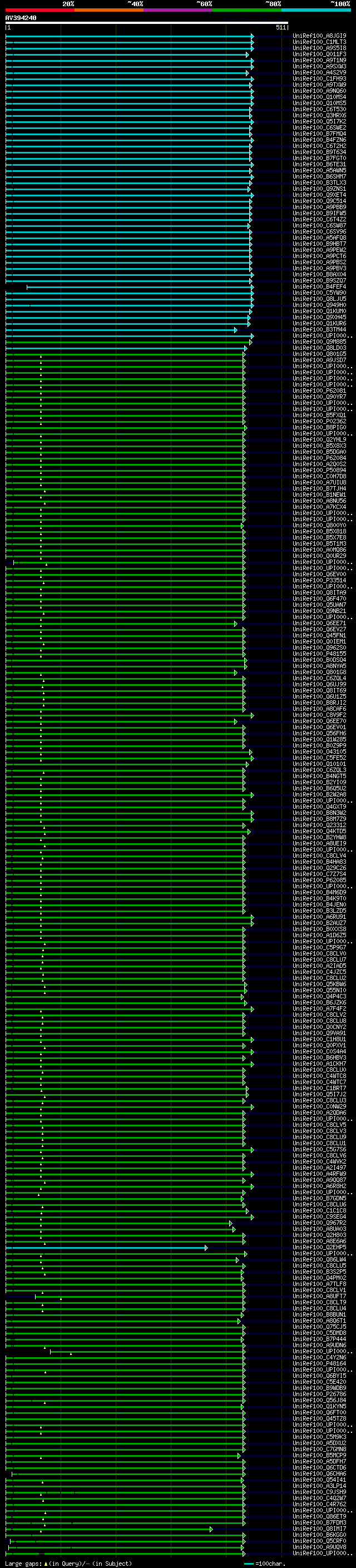Click hit UniRef100_Q967R2
The height and width of the screenshot is (1568, 356).
[319, 1223]
